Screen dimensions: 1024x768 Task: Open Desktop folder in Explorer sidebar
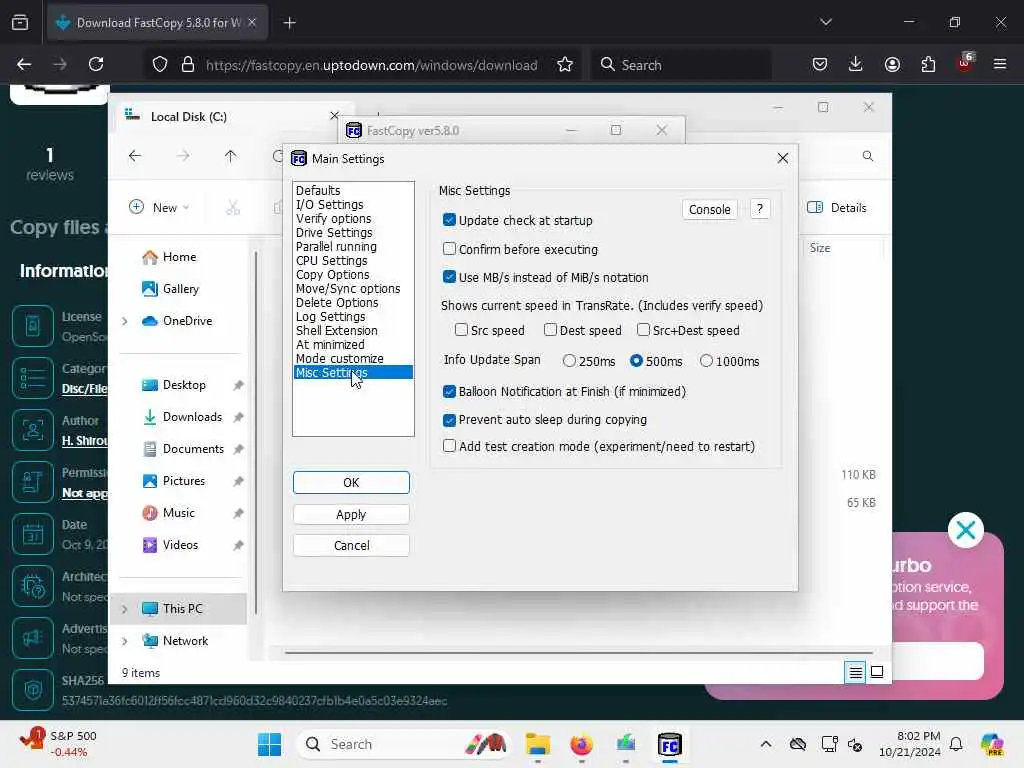[x=174, y=385]
